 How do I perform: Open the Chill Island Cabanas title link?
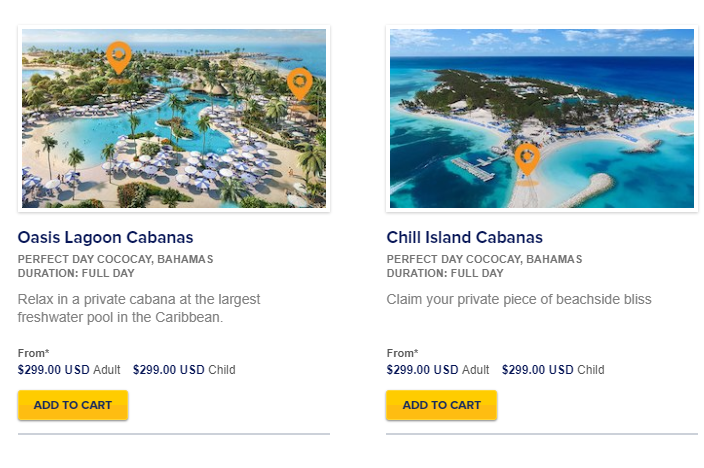pyautogui.click(x=465, y=237)
